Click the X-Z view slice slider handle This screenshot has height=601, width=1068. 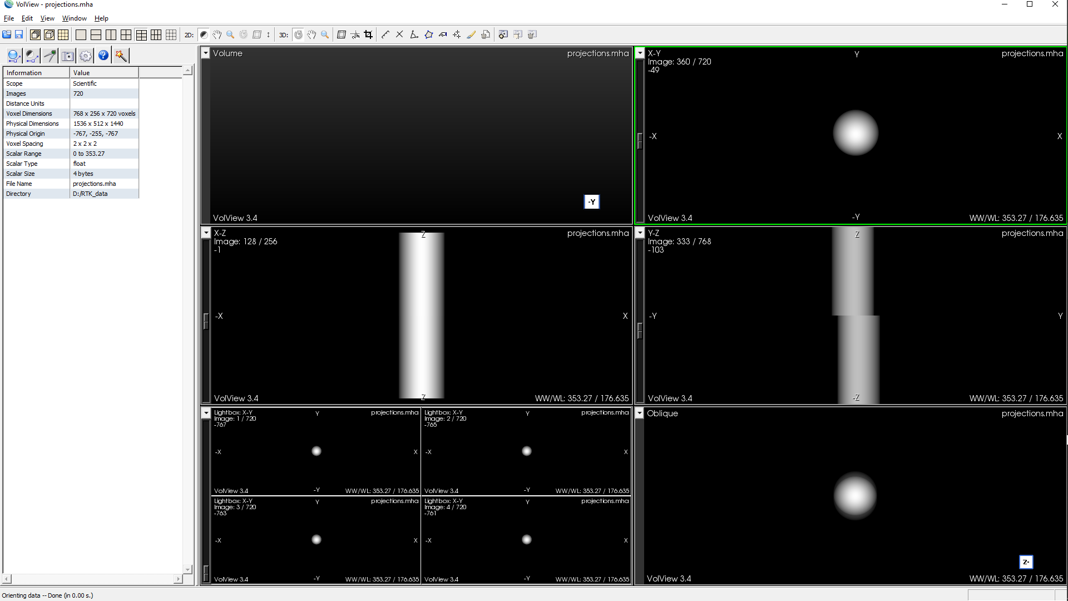[206, 321]
